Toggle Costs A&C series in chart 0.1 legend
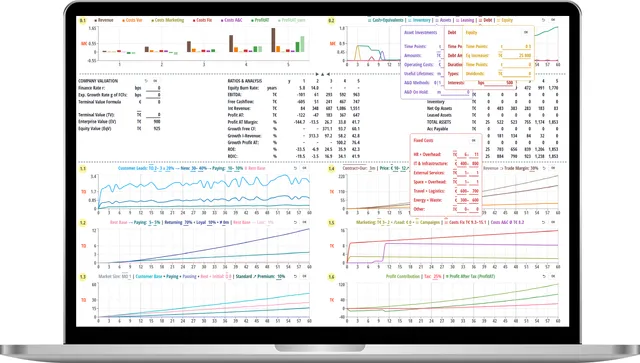 pos(231,20)
